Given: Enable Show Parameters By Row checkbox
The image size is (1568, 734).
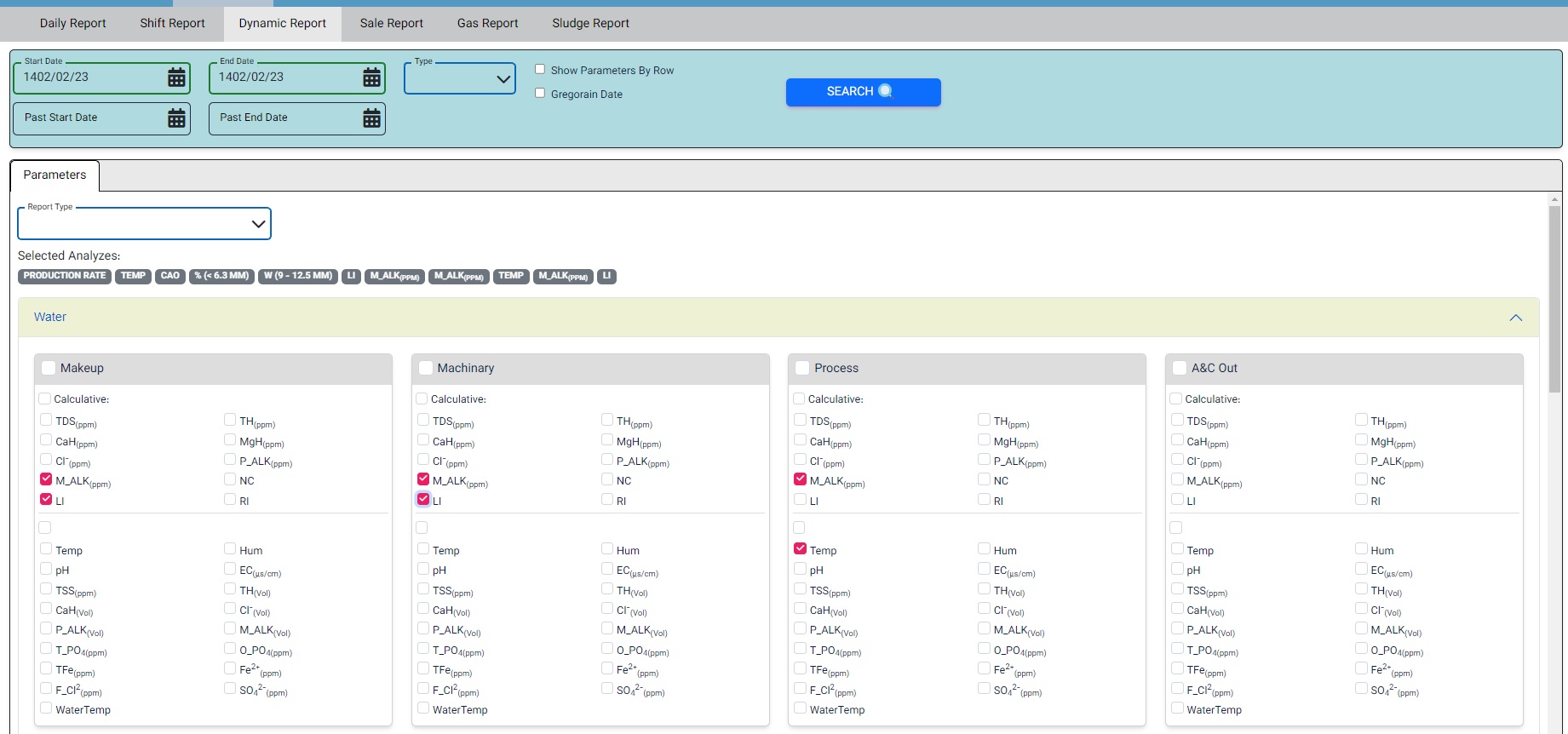Looking at the screenshot, I should (x=540, y=69).
